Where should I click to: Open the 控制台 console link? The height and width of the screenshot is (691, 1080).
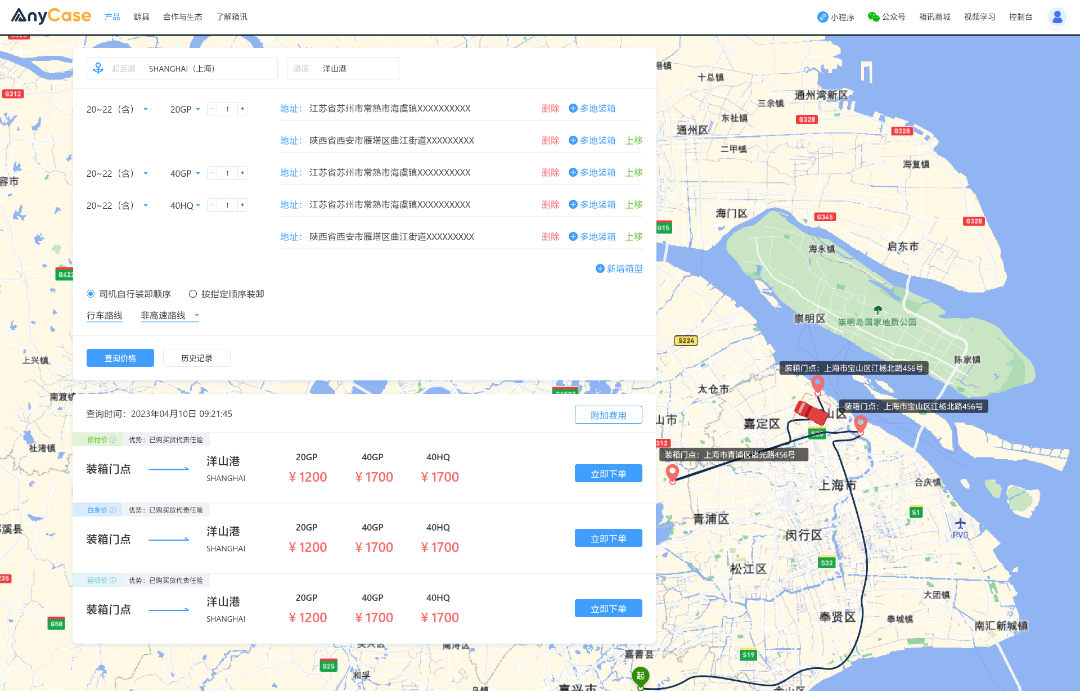[x=1021, y=17]
